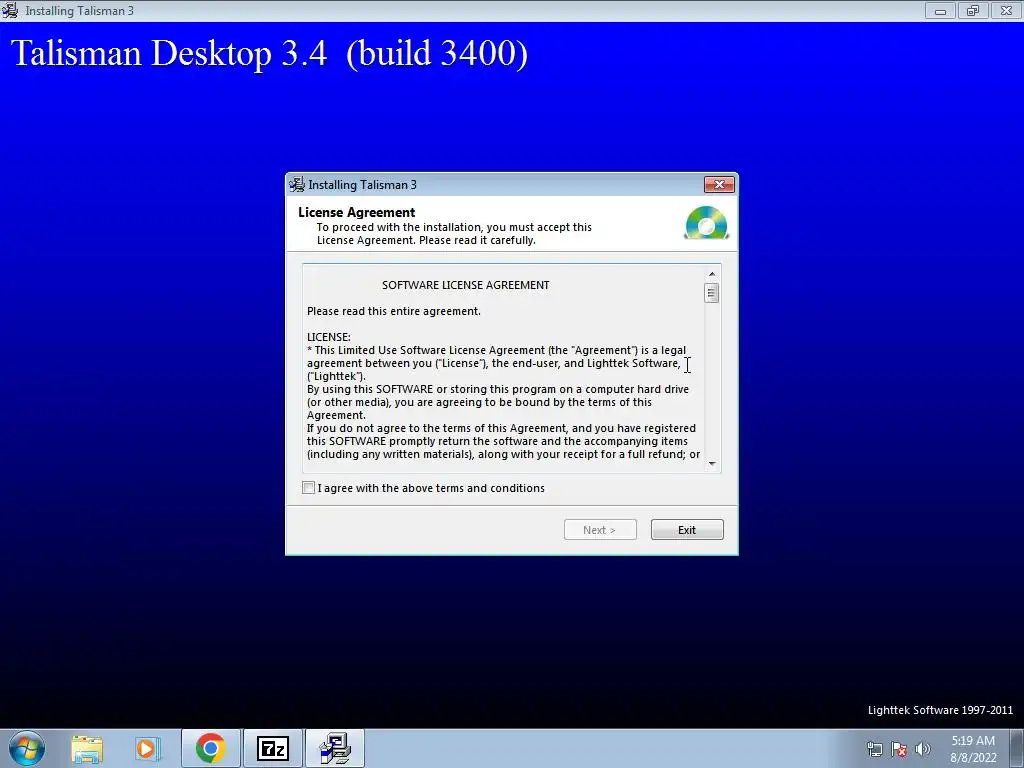Open 7-Zip from the taskbar
This screenshot has width=1024, height=768.
(272, 748)
